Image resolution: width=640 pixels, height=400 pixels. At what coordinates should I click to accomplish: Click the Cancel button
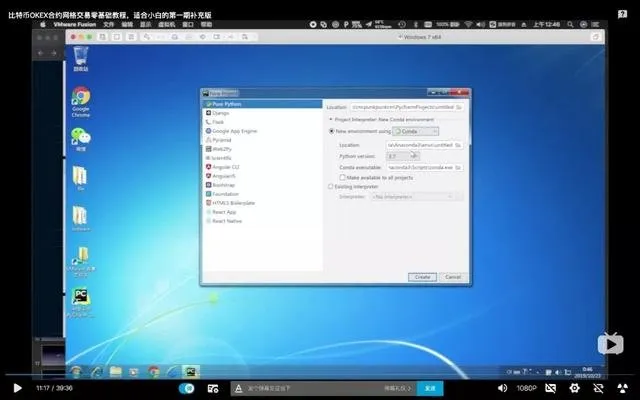pos(453,277)
